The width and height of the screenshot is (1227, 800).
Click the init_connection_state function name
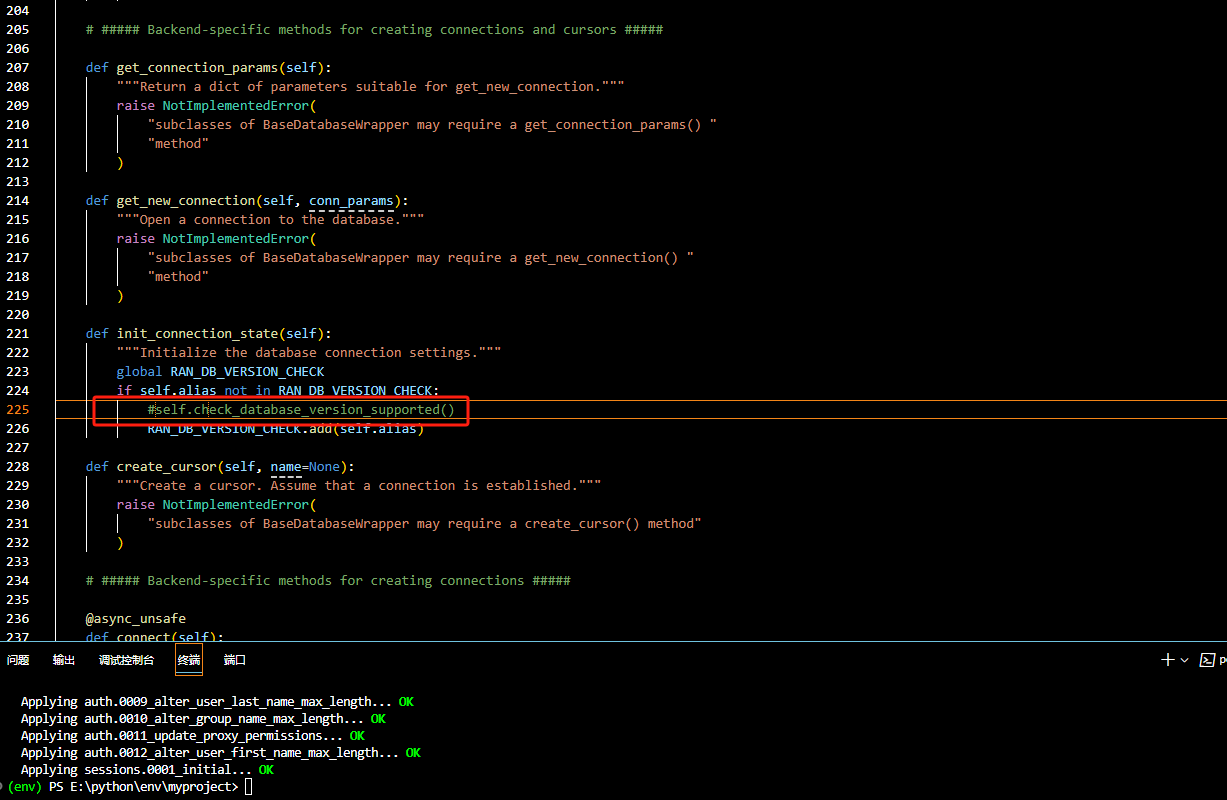197,334
